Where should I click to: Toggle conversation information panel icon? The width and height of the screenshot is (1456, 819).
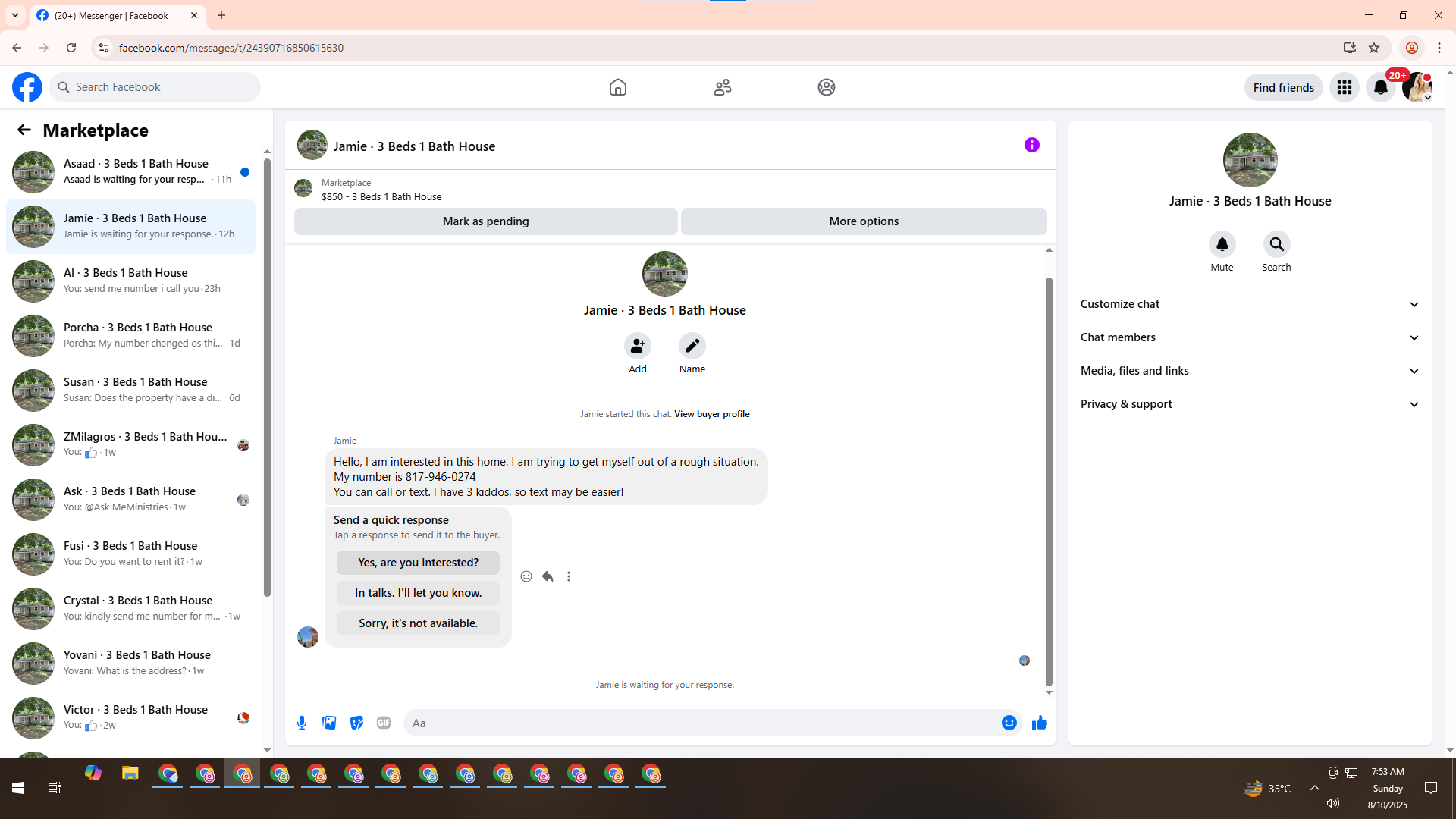pos(1031,145)
